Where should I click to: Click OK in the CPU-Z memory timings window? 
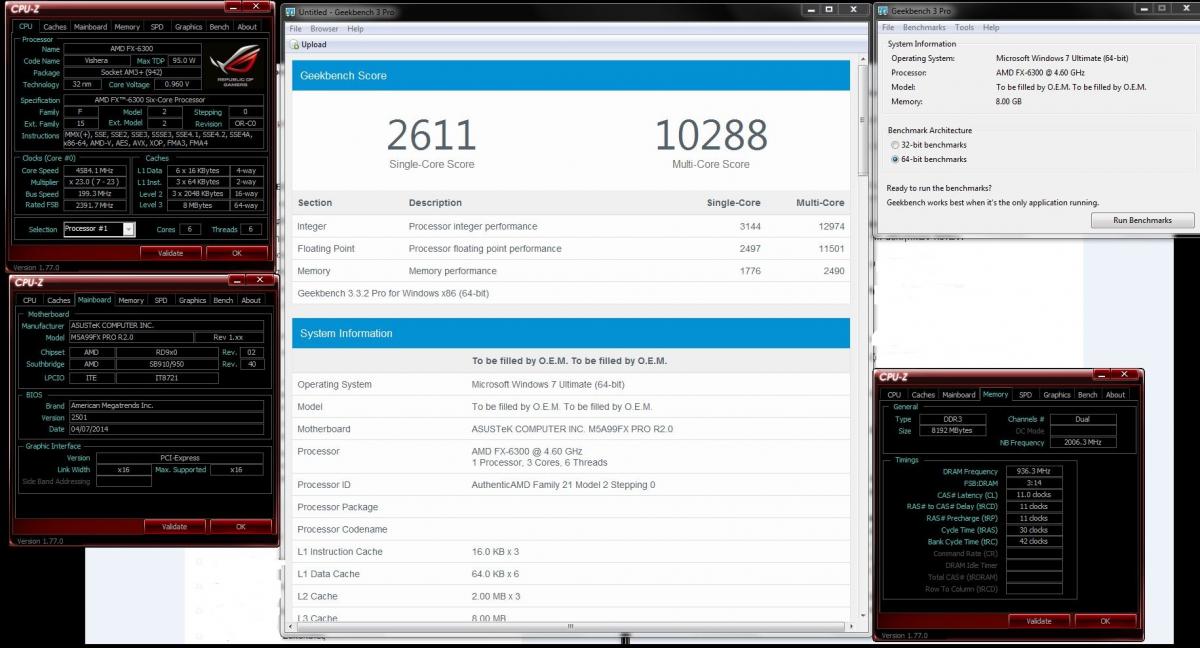(1105, 621)
